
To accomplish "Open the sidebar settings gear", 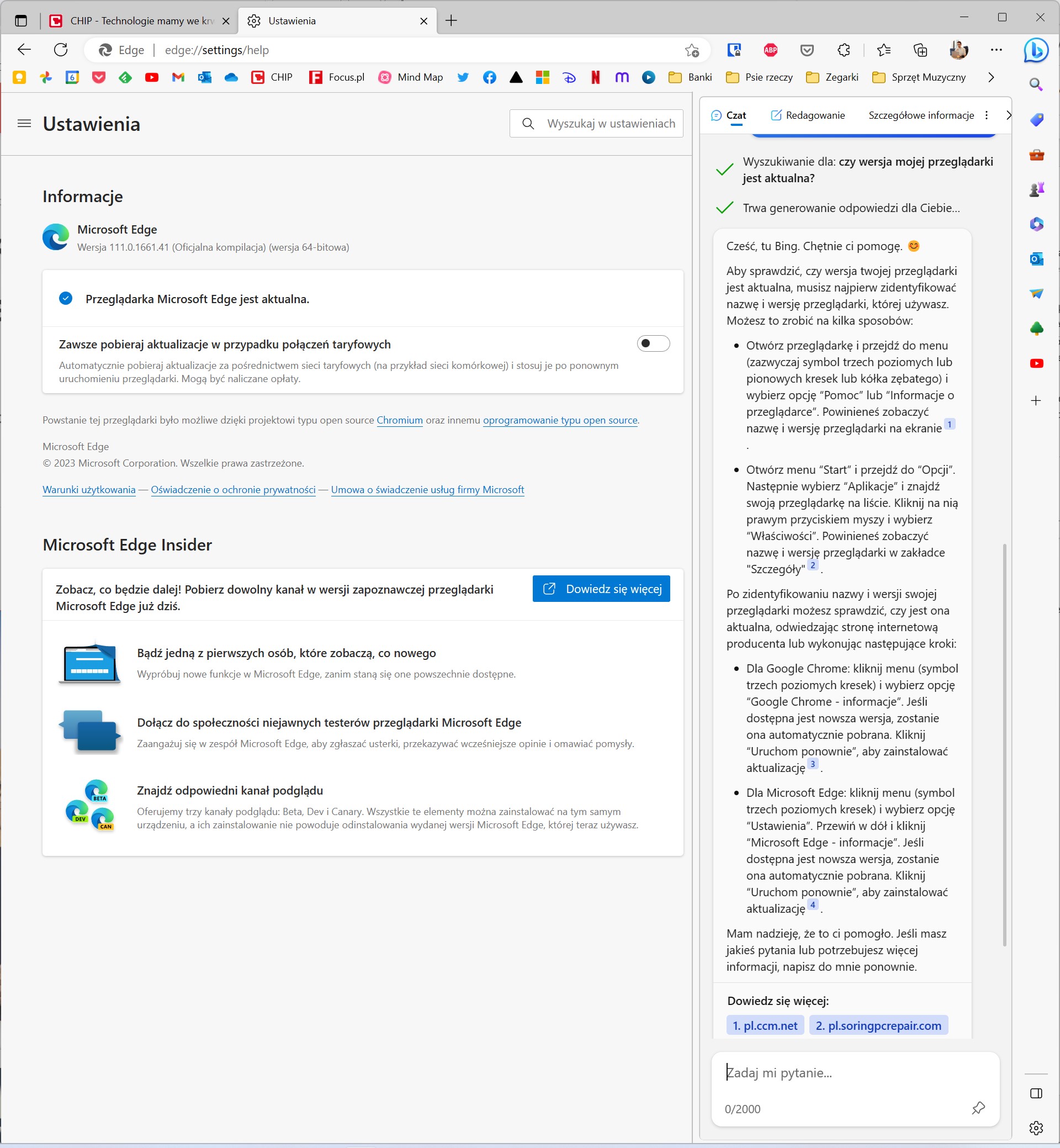I will pyautogui.click(x=1036, y=1128).
